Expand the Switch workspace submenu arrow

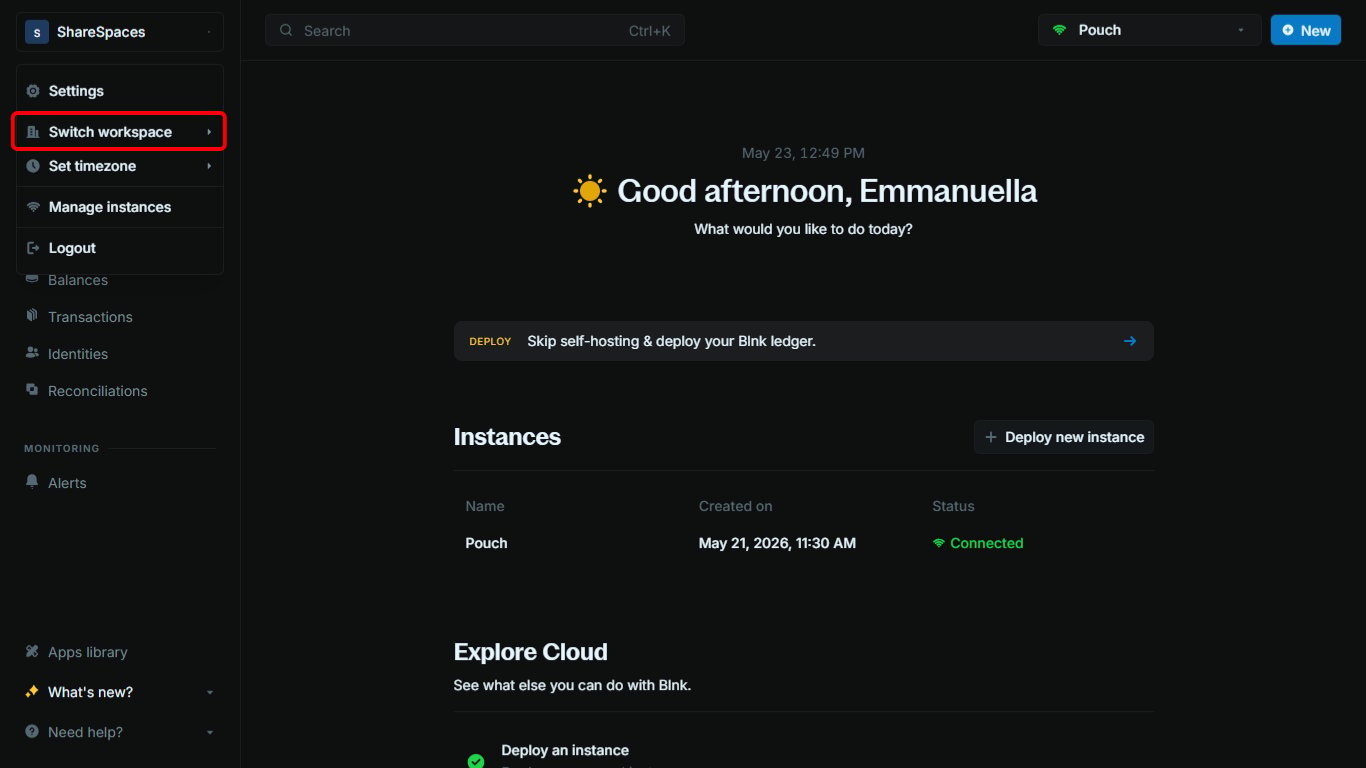tap(209, 132)
